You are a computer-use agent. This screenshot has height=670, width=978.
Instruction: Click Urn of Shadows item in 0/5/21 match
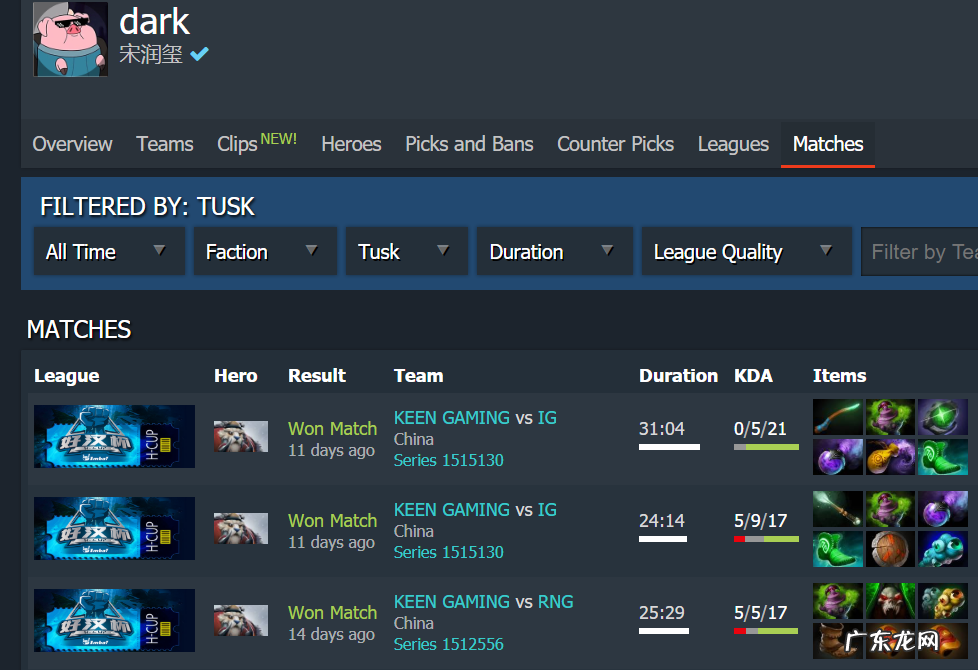[x=890, y=417]
